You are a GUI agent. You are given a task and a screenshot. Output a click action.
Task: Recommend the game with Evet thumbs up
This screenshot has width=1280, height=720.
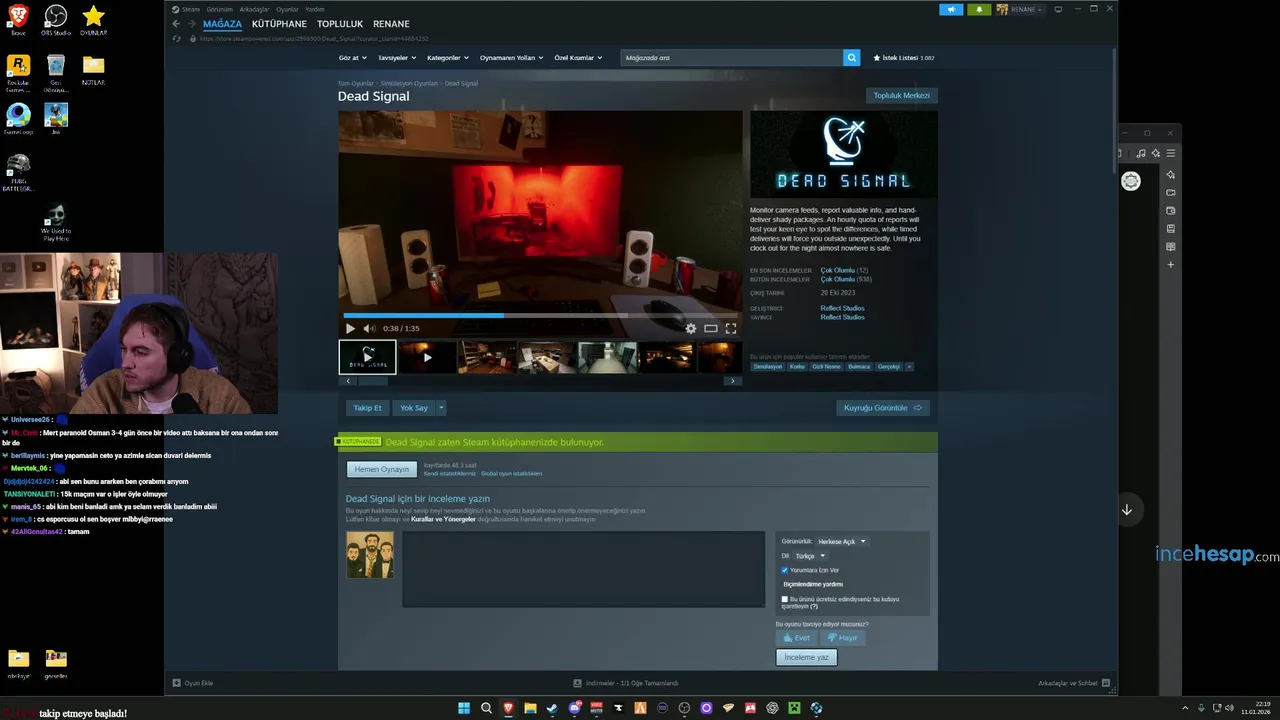796,638
